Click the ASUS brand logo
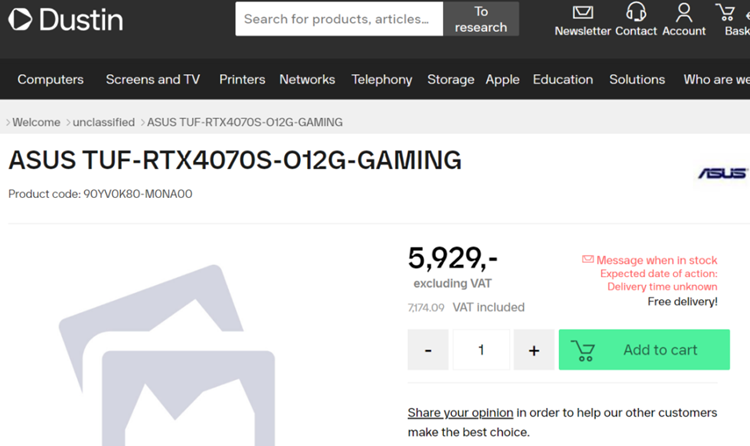Screen dimensions: 750x446 tap(723, 173)
